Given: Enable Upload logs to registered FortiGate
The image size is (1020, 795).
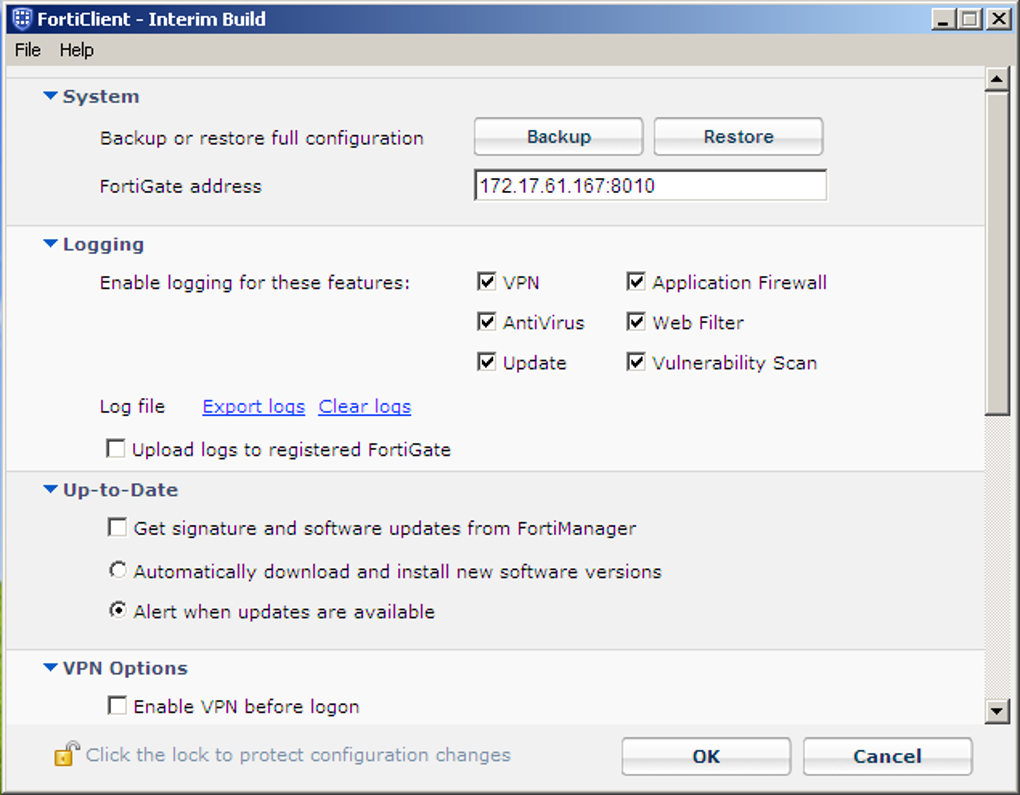Looking at the screenshot, I should [116, 449].
